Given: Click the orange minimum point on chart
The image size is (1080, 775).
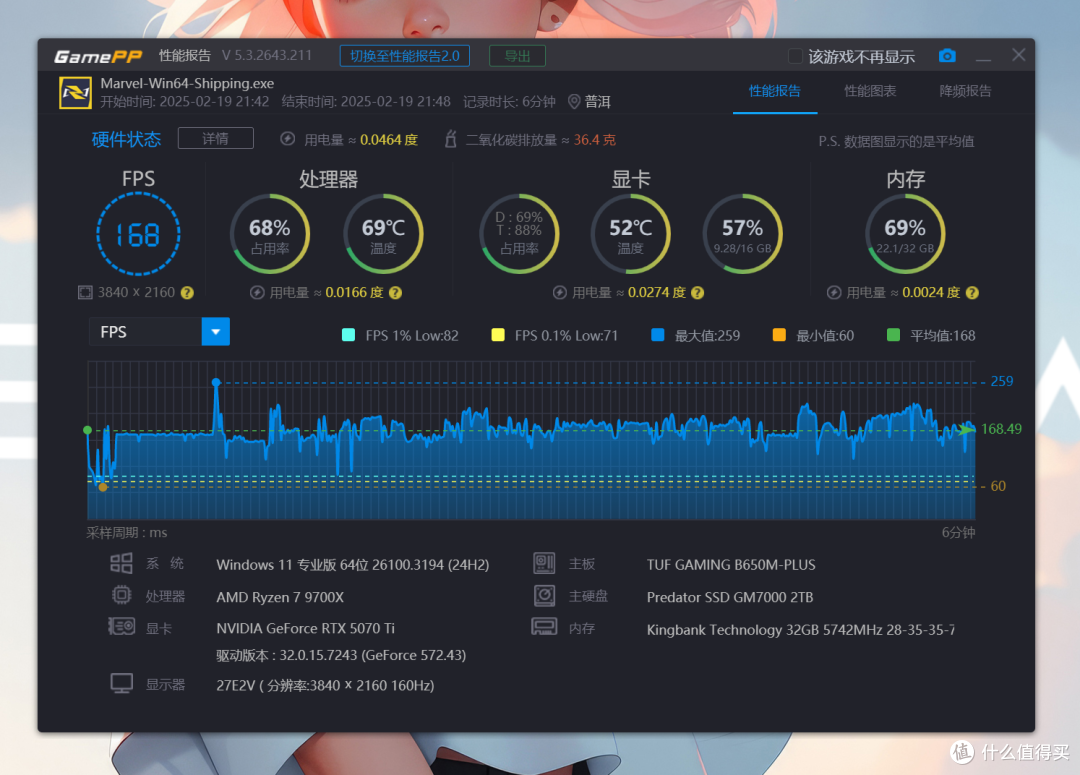Looking at the screenshot, I should tap(103, 487).
